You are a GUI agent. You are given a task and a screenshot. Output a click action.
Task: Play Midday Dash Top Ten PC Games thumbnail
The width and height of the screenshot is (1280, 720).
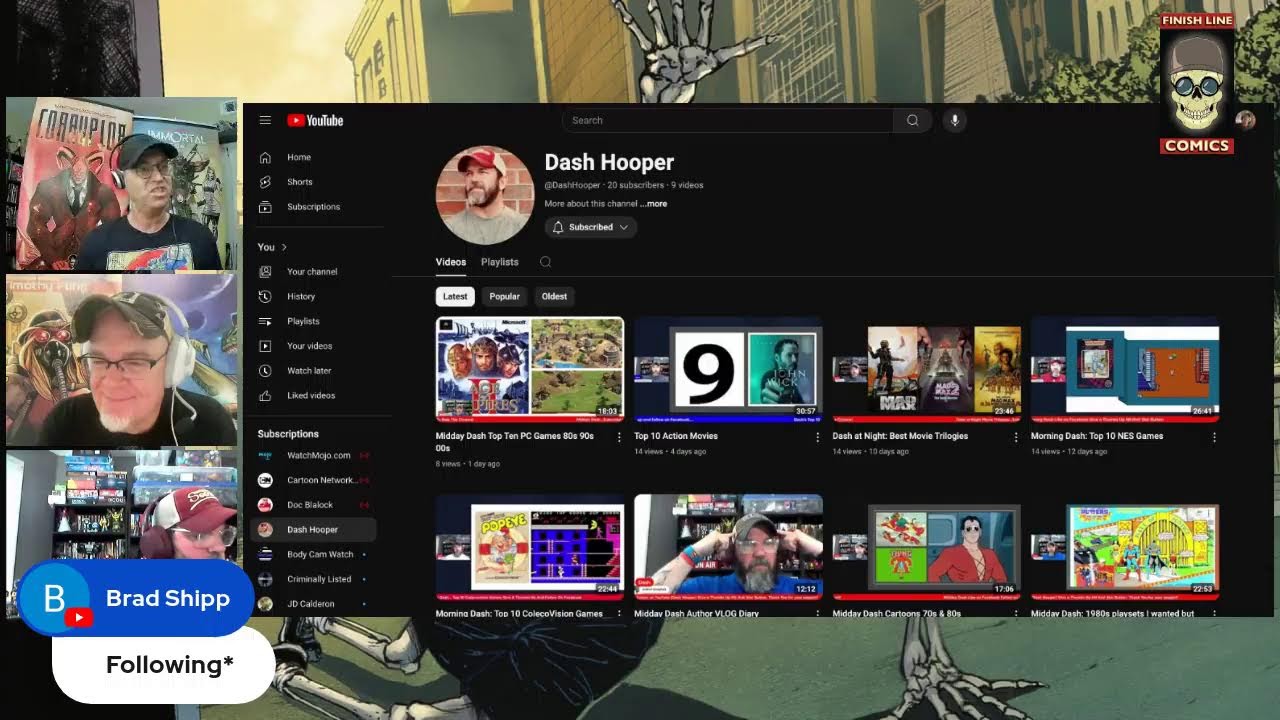[530, 370]
